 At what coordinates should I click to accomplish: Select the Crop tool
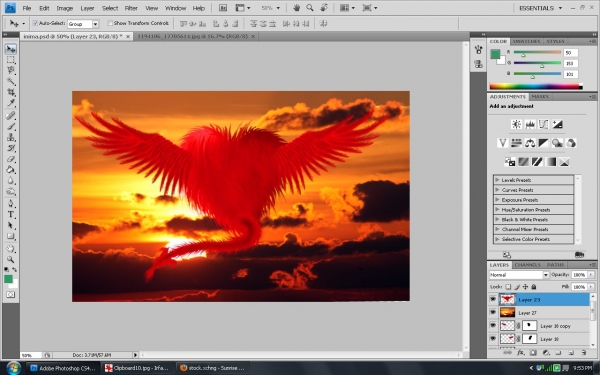point(11,92)
